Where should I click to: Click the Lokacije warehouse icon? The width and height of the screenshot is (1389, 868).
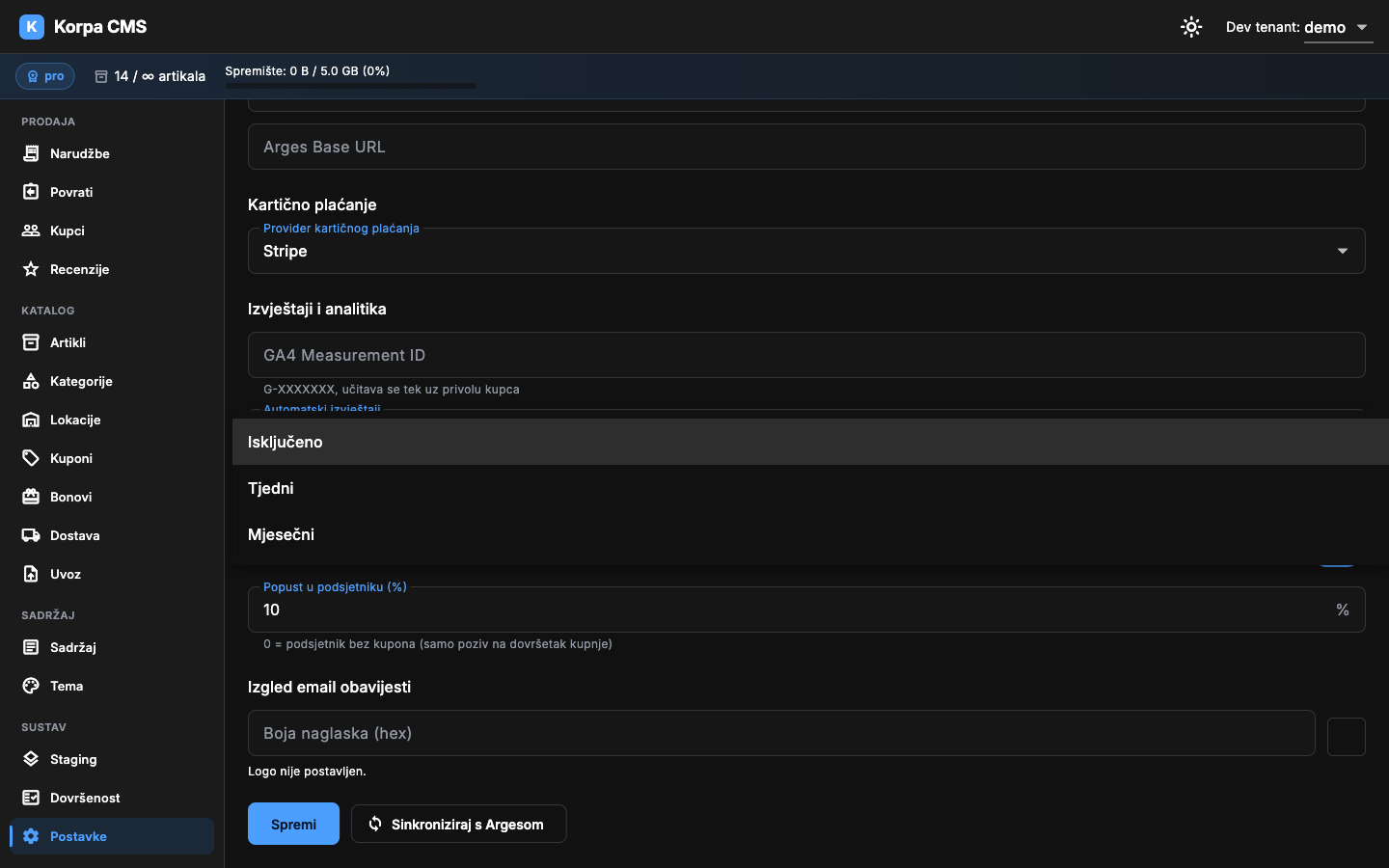31,420
